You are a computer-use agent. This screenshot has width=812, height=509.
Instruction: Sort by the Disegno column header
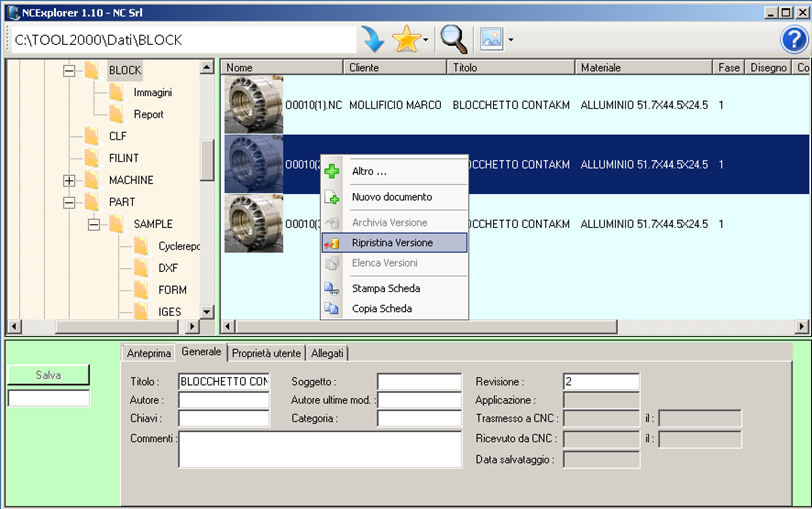click(x=768, y=67)
